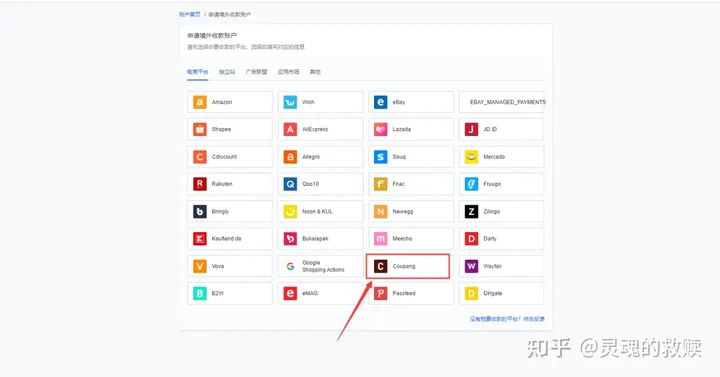This screenshot has height=377, width=720.
Task: Open the 应用市场 tab
Action: point(288,72)
